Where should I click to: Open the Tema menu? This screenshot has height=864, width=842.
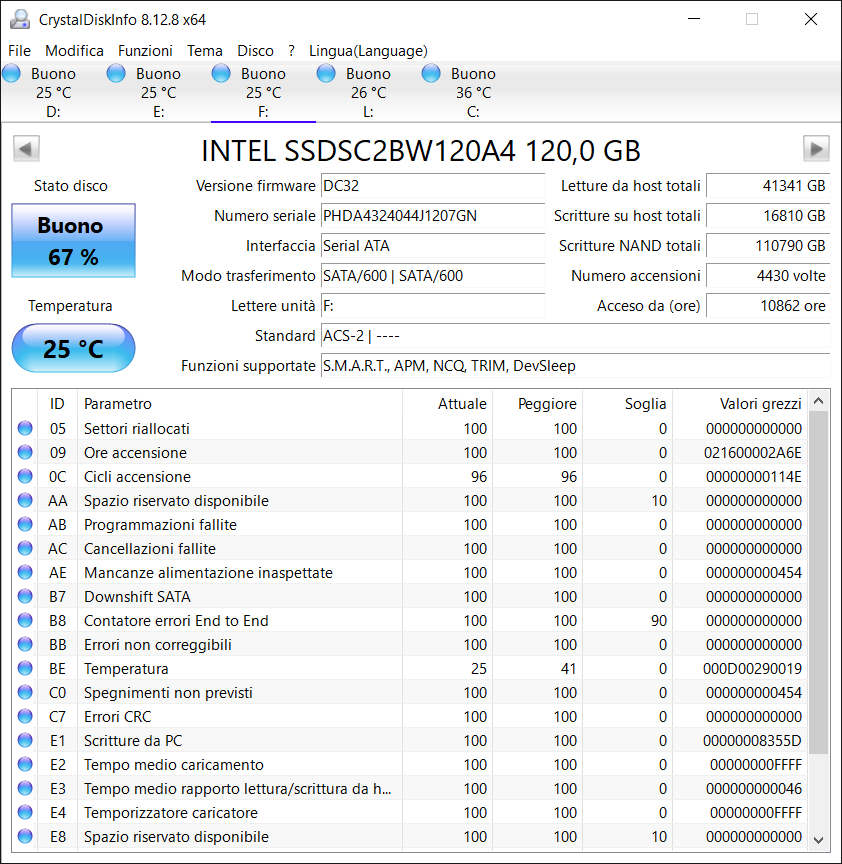[x=204, y=51]
